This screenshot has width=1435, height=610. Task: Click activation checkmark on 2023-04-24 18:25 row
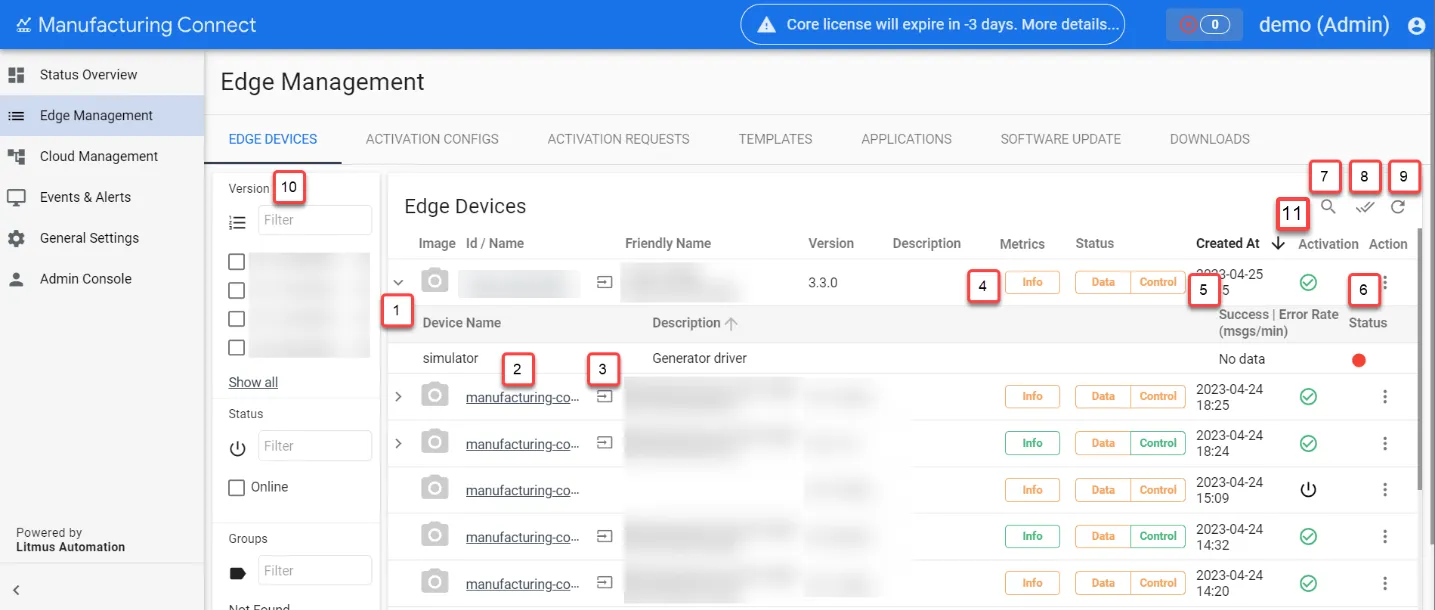pos(1307,397)
